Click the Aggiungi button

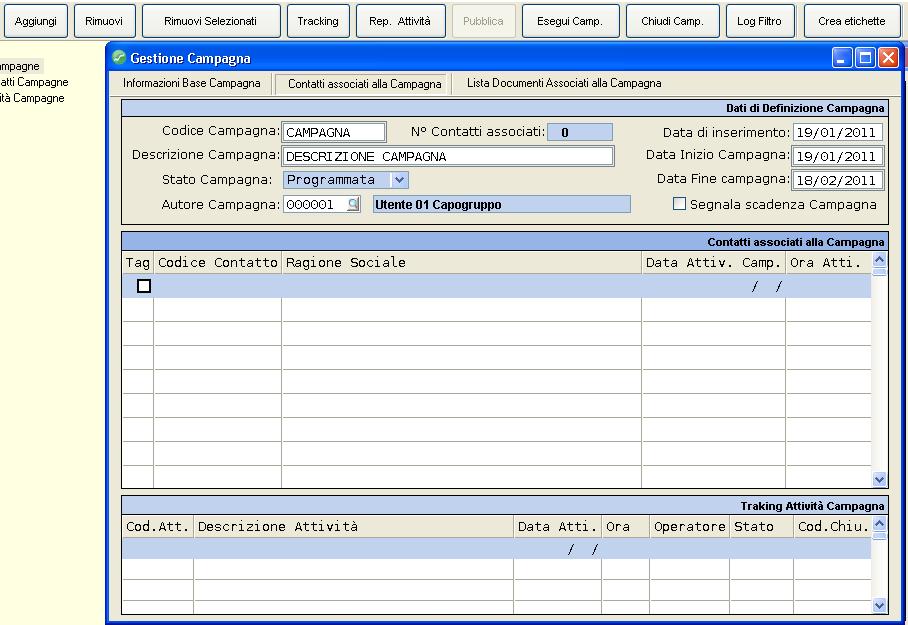[36, 21]
